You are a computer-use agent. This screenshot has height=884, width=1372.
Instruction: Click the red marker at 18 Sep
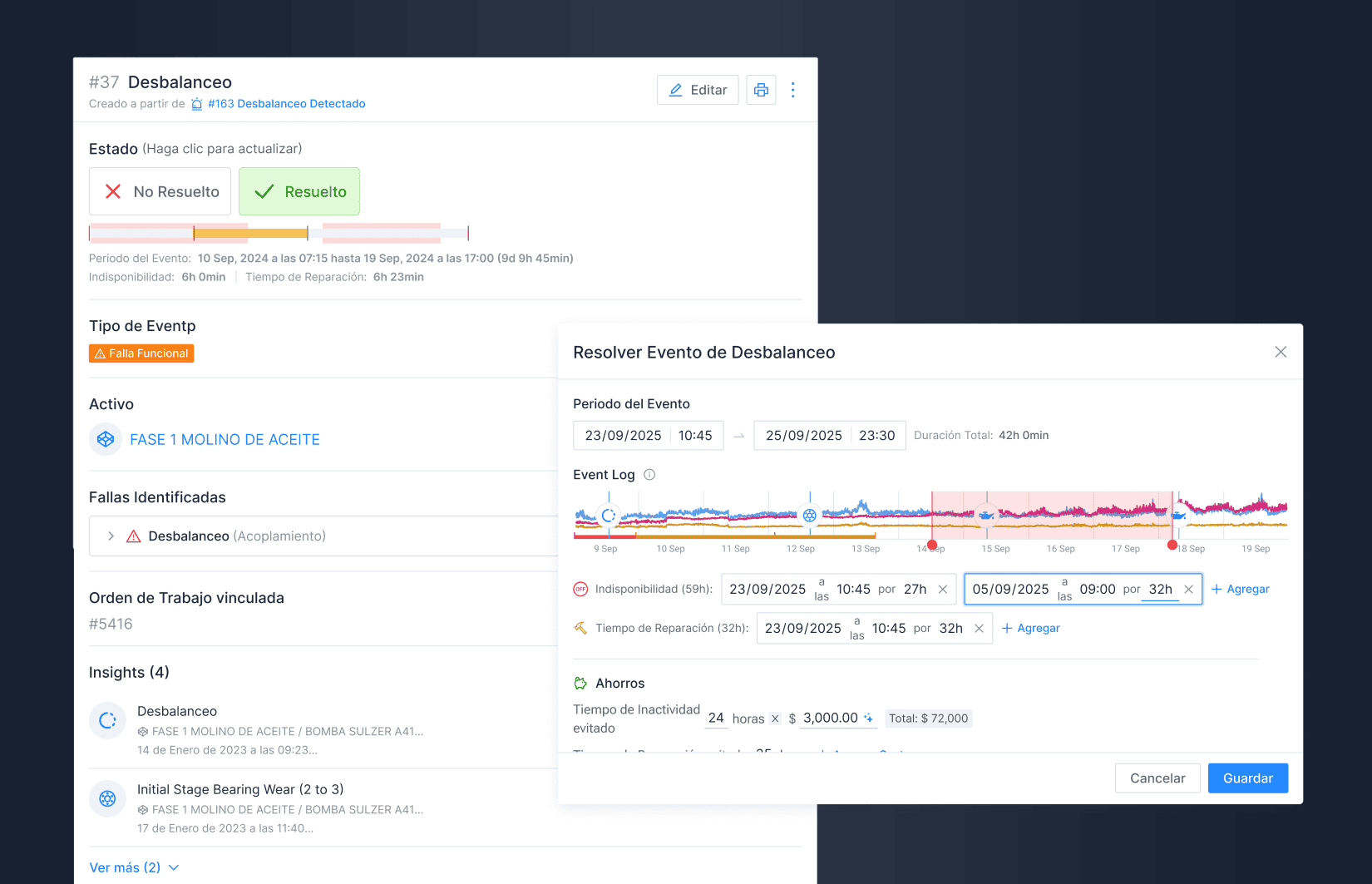(1172, 546)
